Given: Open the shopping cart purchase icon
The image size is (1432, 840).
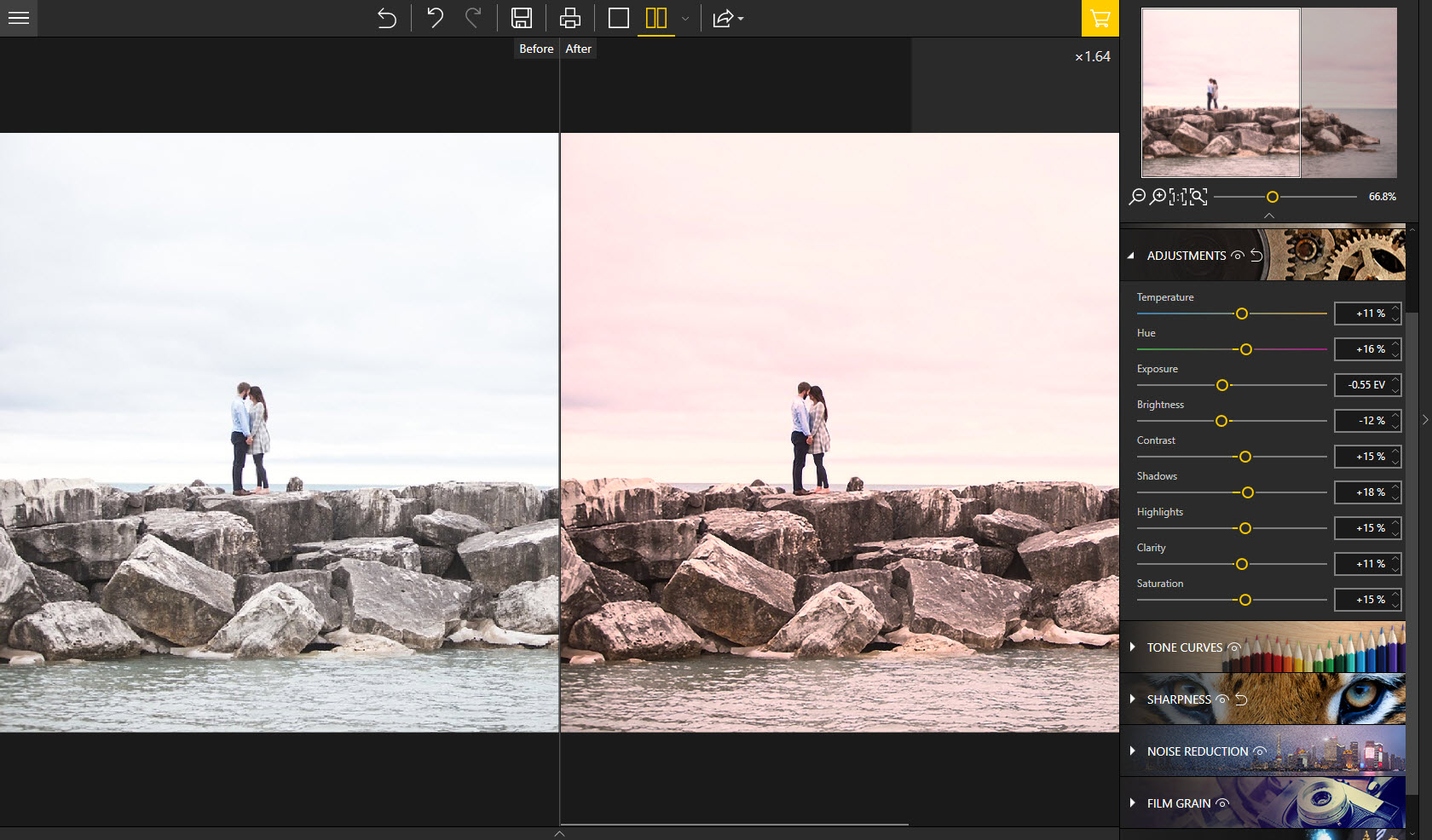Looking at the screenshot, I should tap(1100, 18).
